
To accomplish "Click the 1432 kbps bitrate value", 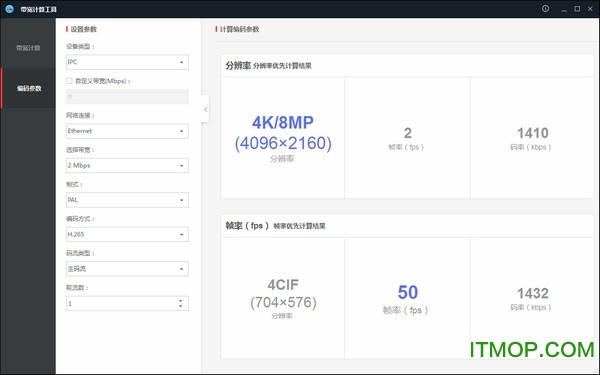I will point(533,293).
